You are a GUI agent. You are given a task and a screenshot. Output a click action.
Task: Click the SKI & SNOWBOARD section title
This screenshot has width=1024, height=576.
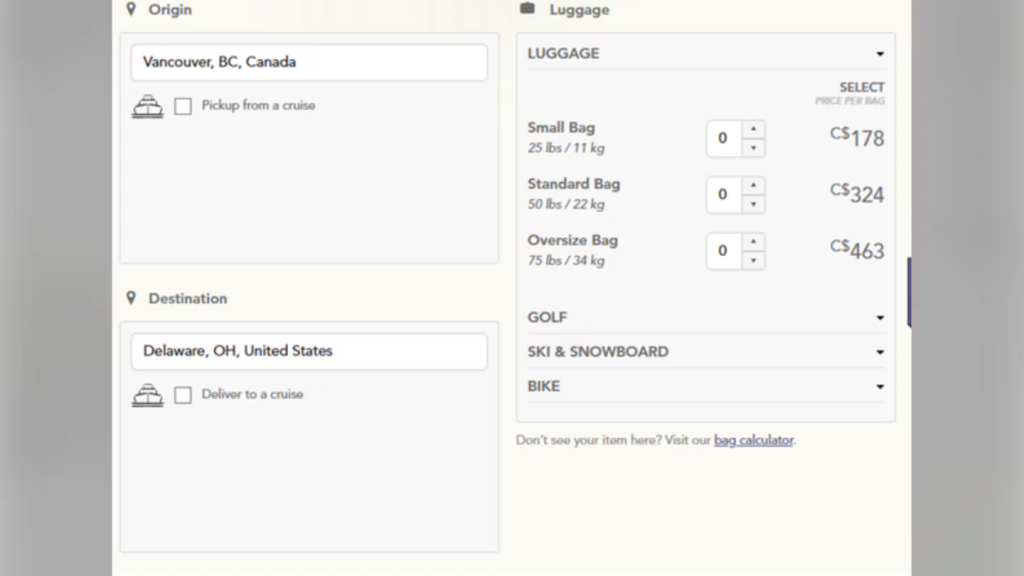coord(598,352)
